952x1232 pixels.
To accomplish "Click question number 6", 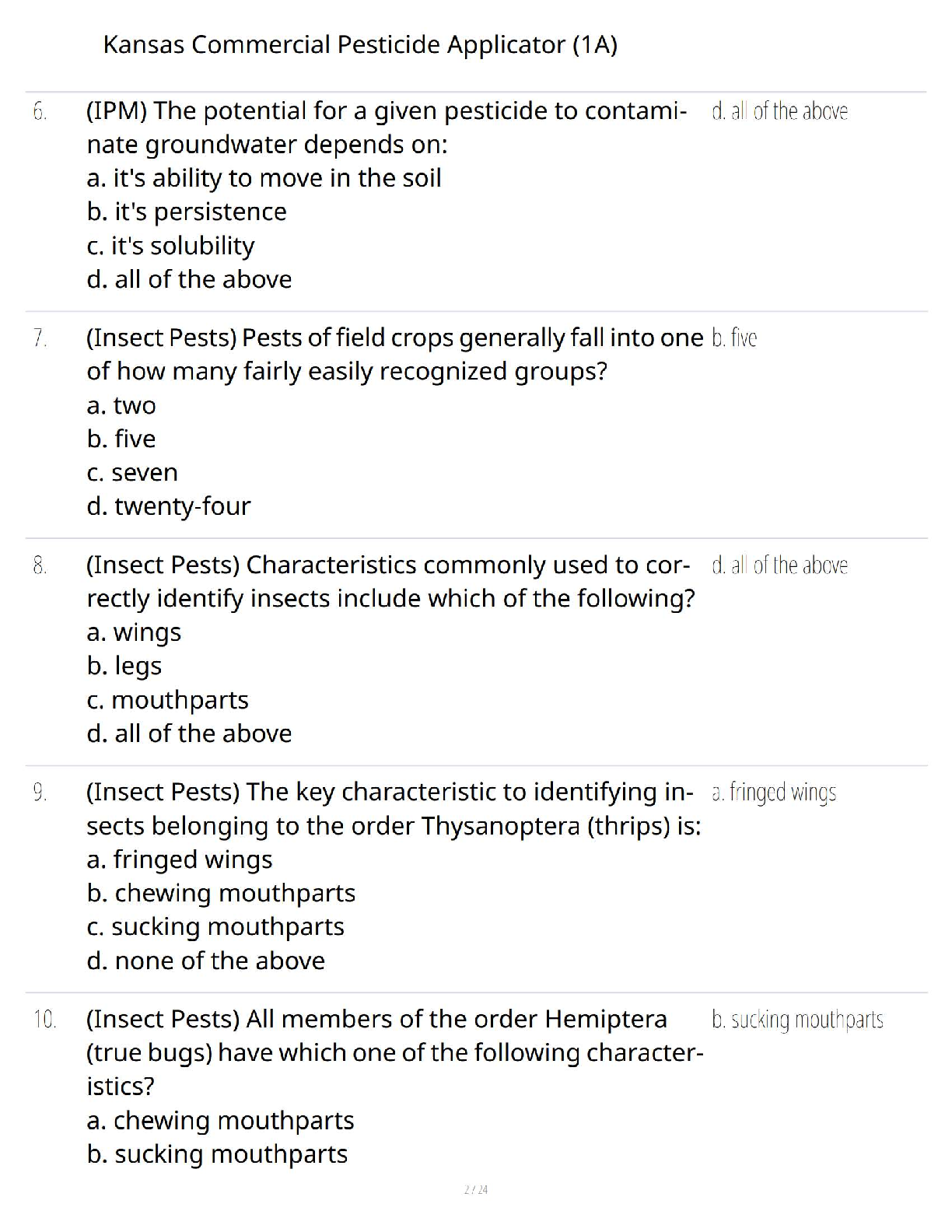I will point(40,112).
